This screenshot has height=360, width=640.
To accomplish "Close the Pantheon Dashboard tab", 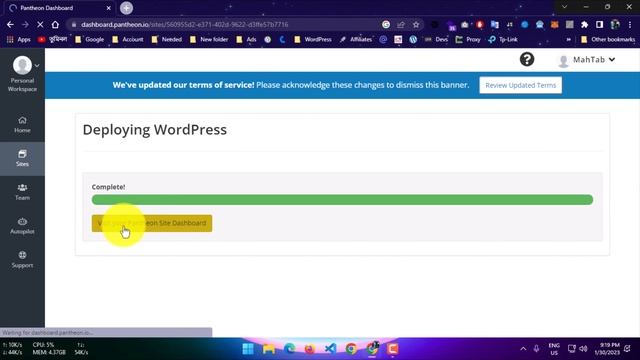I will pyautogui.click(x=109, y=8).
